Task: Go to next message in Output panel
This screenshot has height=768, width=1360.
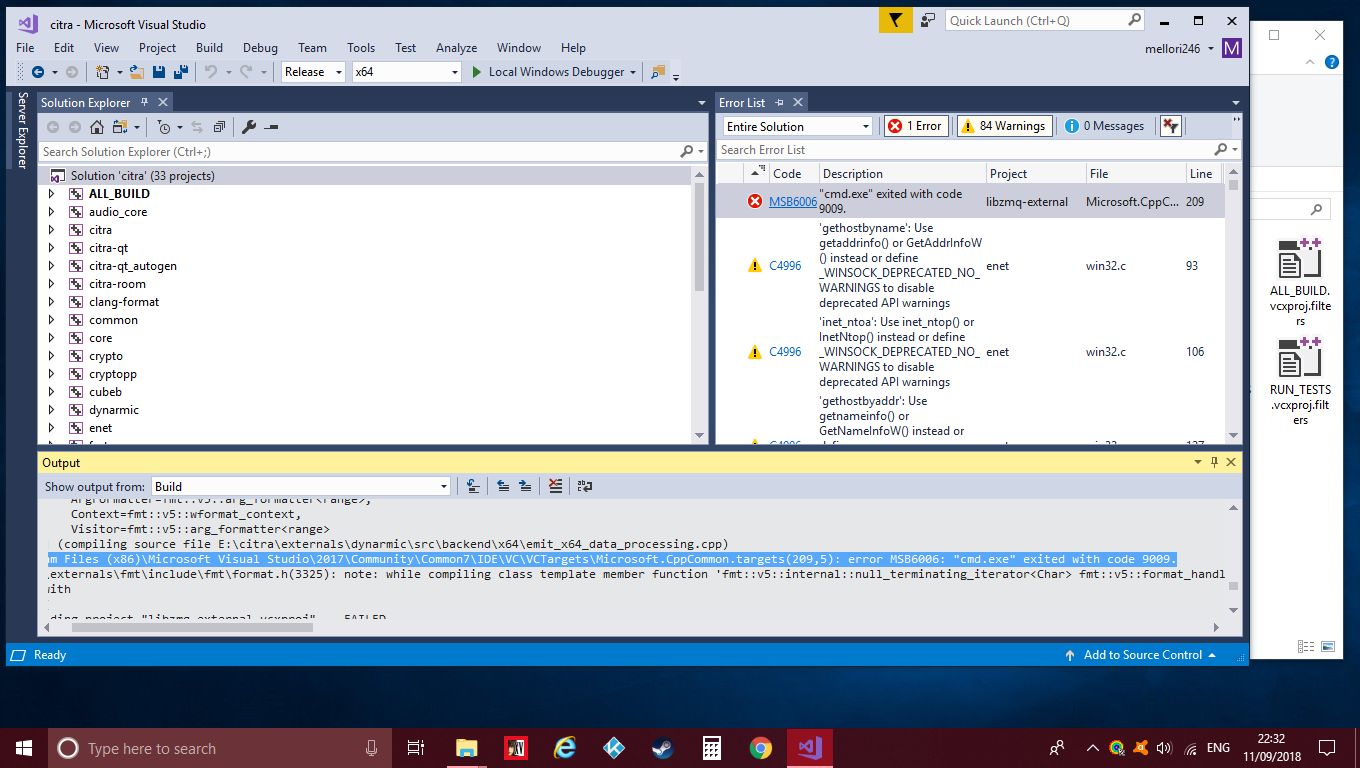Action: click(524, 486)
